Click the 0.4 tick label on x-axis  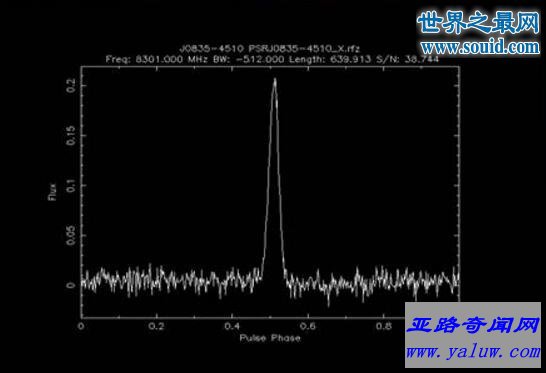click(232, 326)
